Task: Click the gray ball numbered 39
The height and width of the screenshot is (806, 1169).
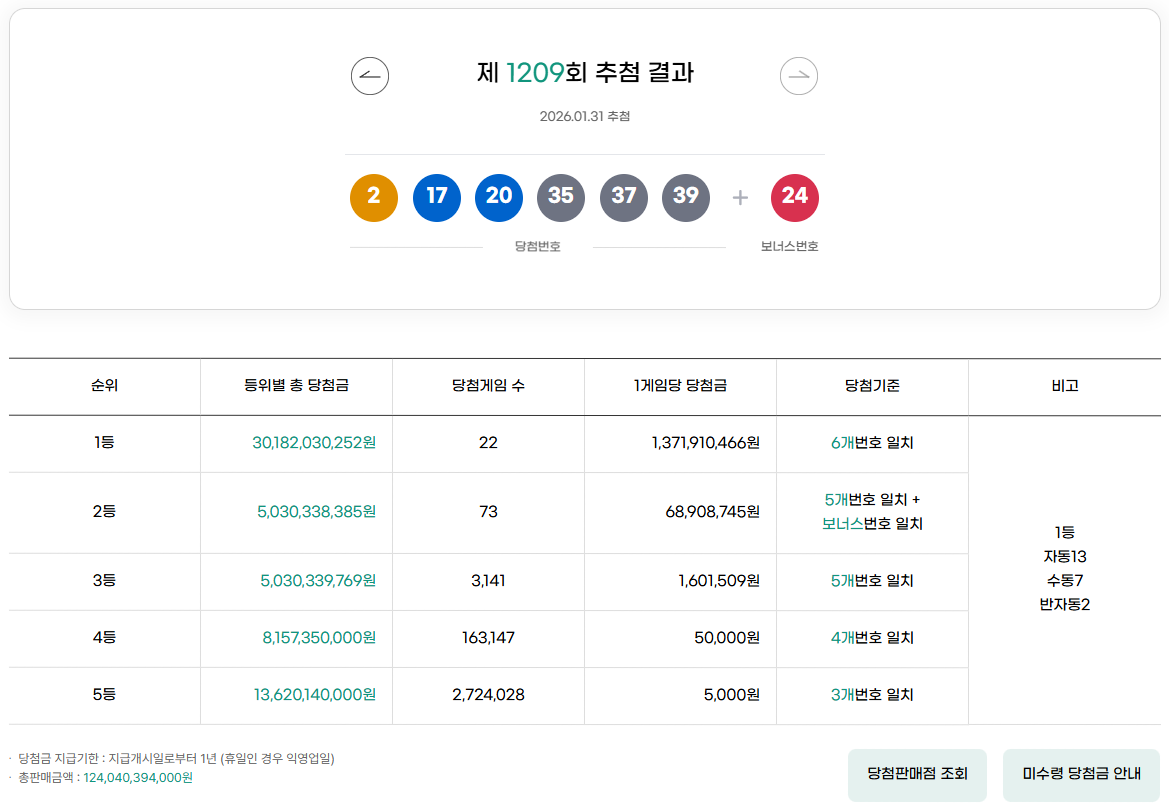Action: pos(685,198)
